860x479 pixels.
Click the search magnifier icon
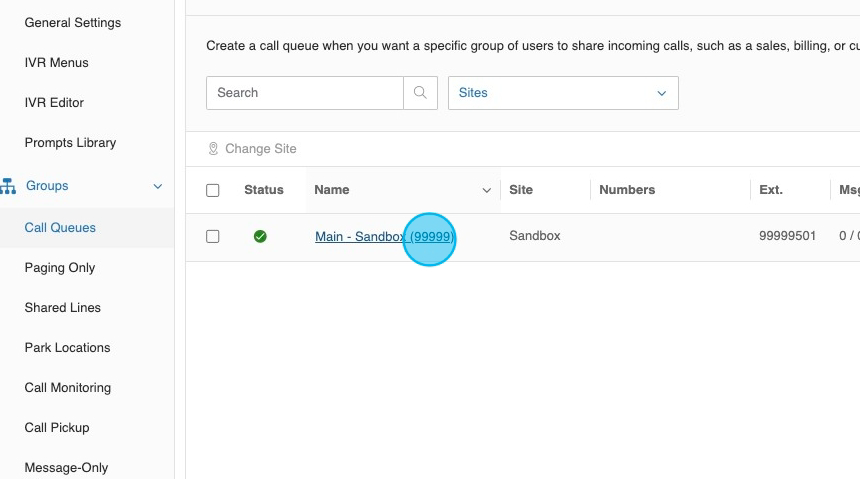pos(420,93)
